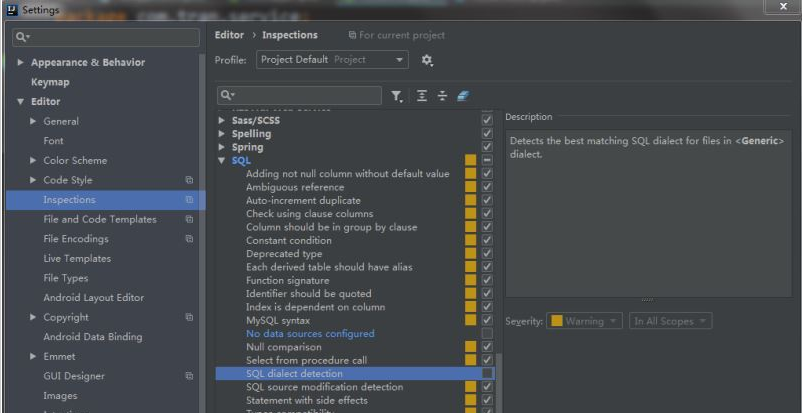Focus the settings search field
This screenshot has width=802, height=413.
tap(106, 37)
